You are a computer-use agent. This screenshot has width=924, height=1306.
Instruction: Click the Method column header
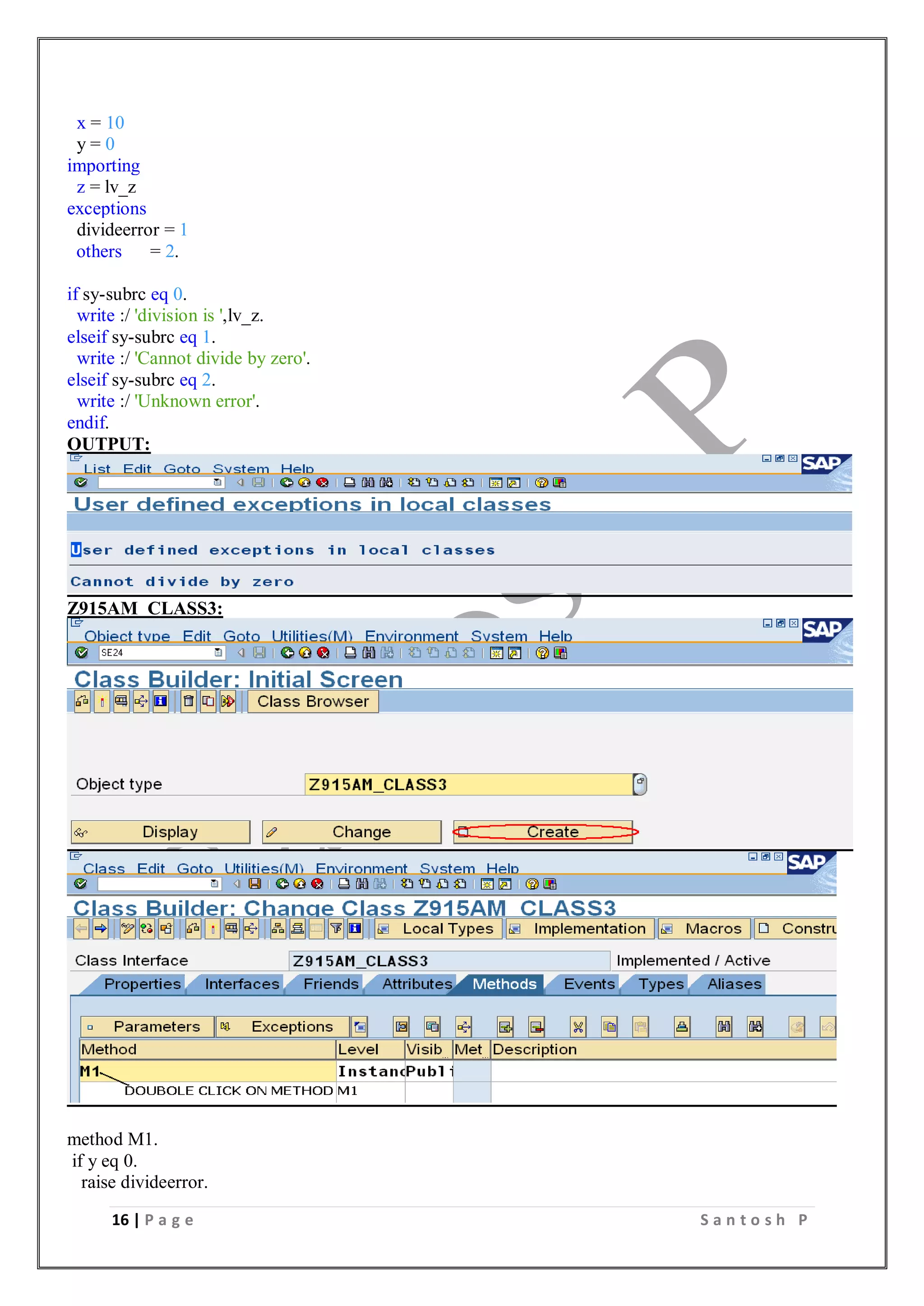(x=208, y=1049)
